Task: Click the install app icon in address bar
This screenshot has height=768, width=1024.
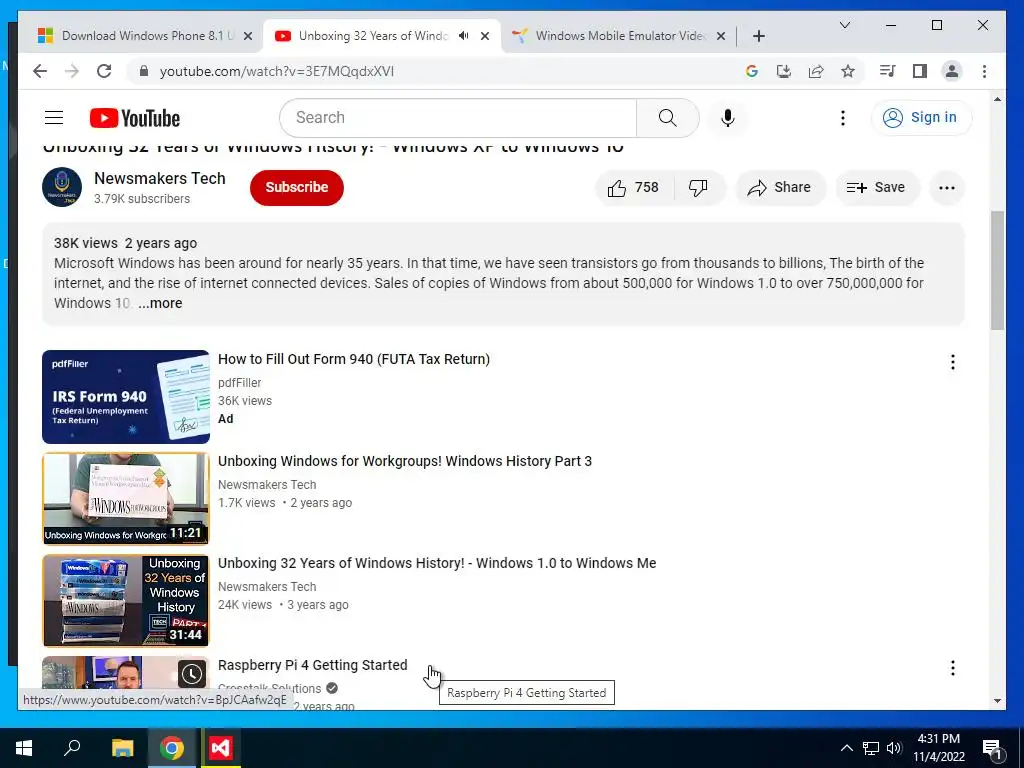Action: (x=784, y=71)
